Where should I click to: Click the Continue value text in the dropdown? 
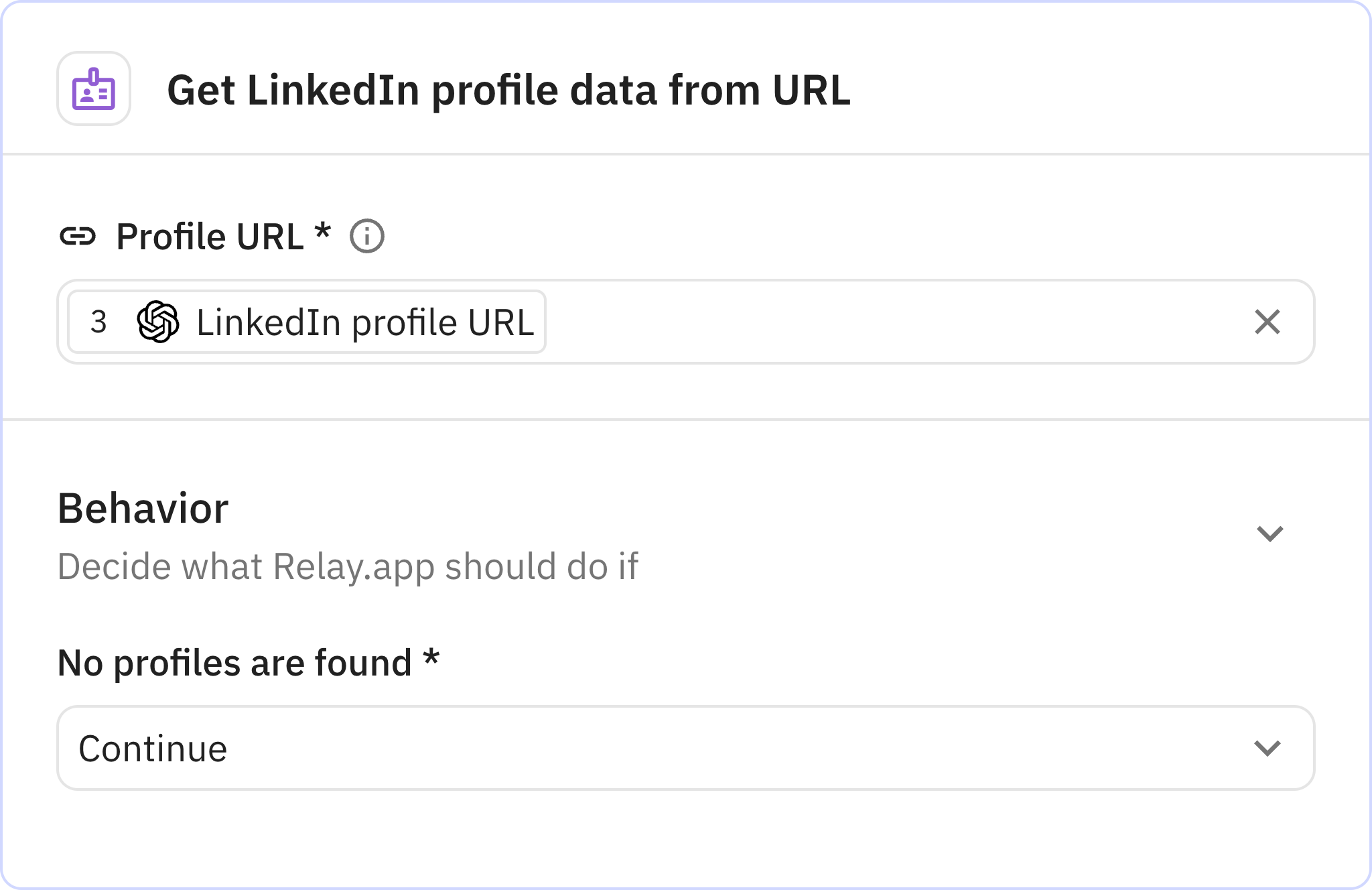pyautogui.click(x=153, y=749)
